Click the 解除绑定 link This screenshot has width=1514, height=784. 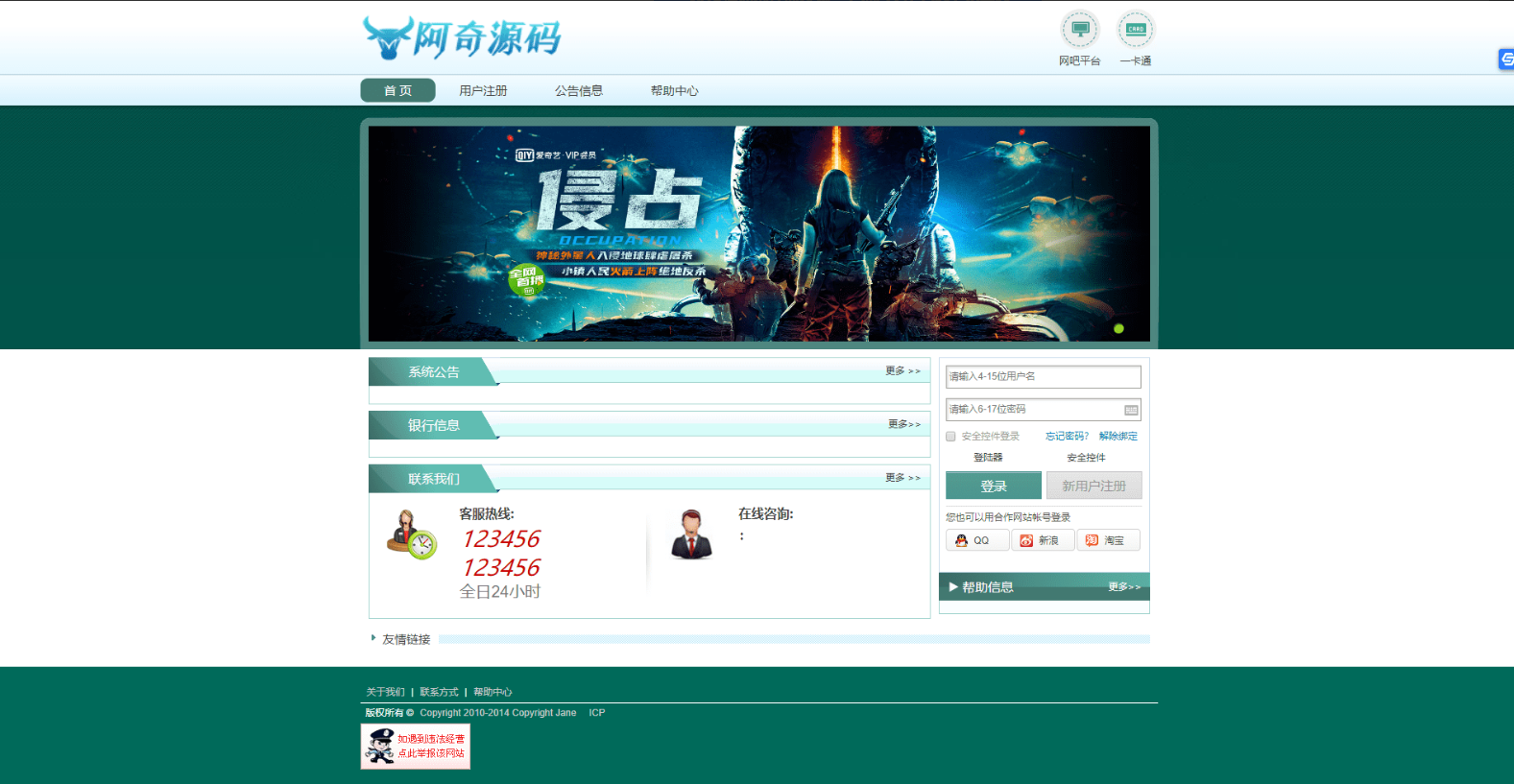coord(1118,437)
